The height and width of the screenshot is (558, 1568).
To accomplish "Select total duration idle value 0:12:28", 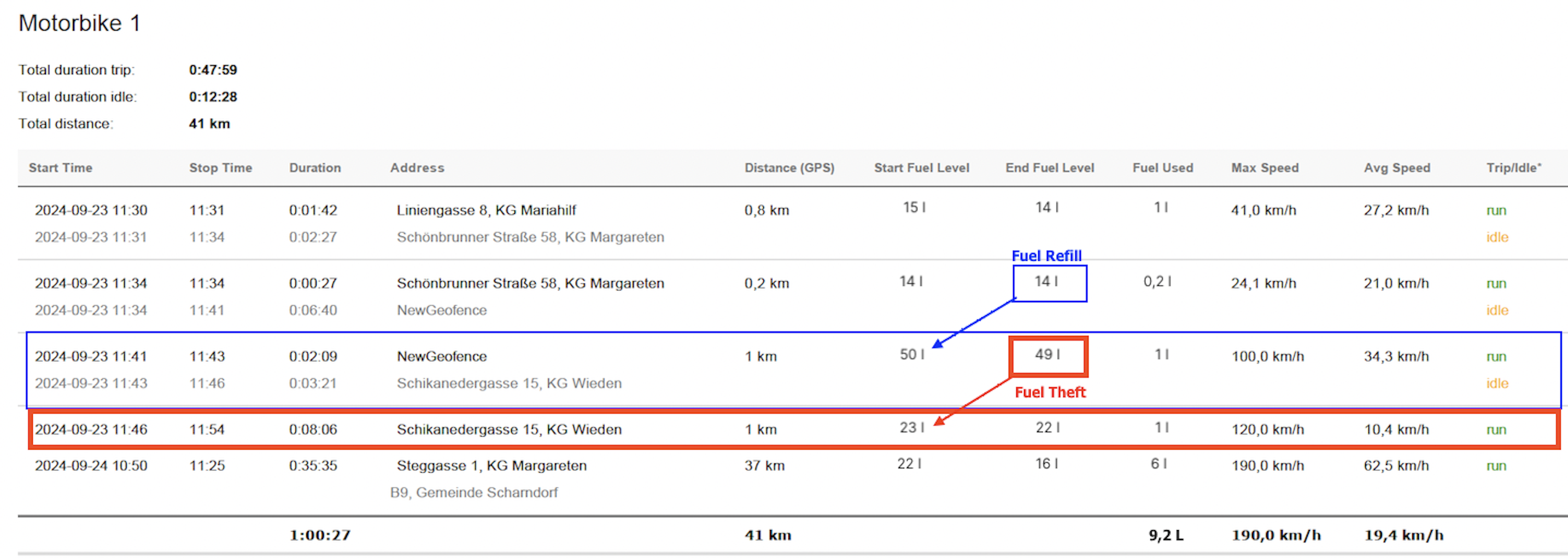I will pyautogui.click(x=213, y=96).
